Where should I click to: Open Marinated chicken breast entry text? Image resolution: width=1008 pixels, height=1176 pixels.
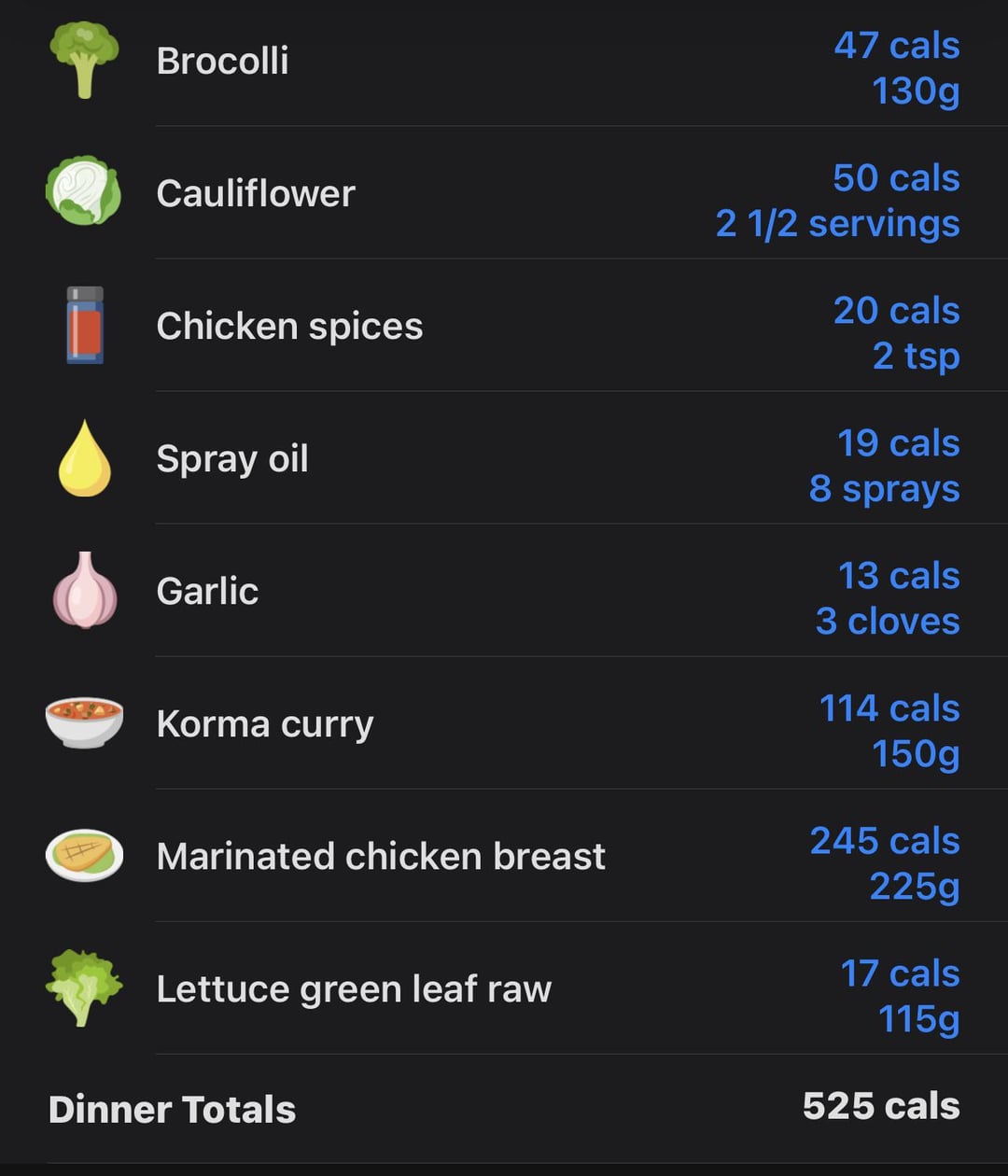coord(381,856)
